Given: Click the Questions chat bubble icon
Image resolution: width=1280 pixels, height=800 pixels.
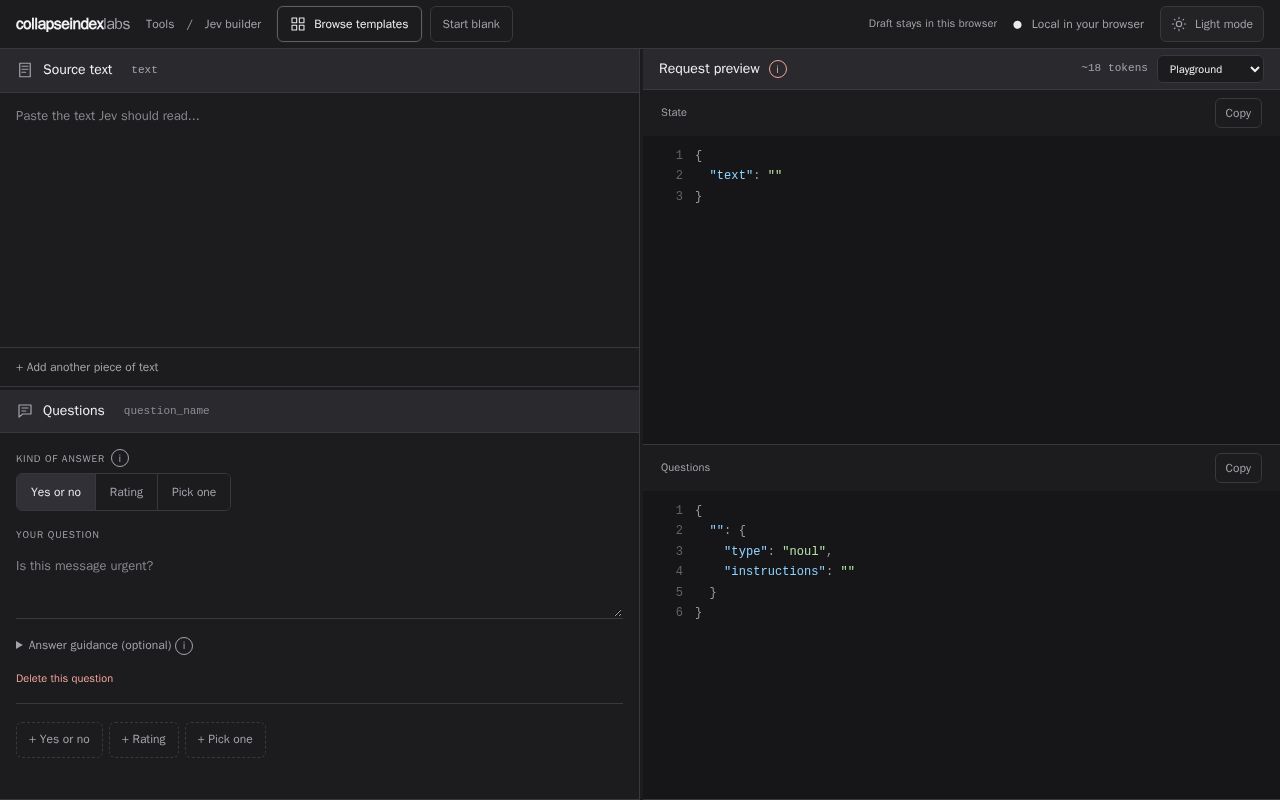Looking at the screenshot, I should [x=25, y=411].
